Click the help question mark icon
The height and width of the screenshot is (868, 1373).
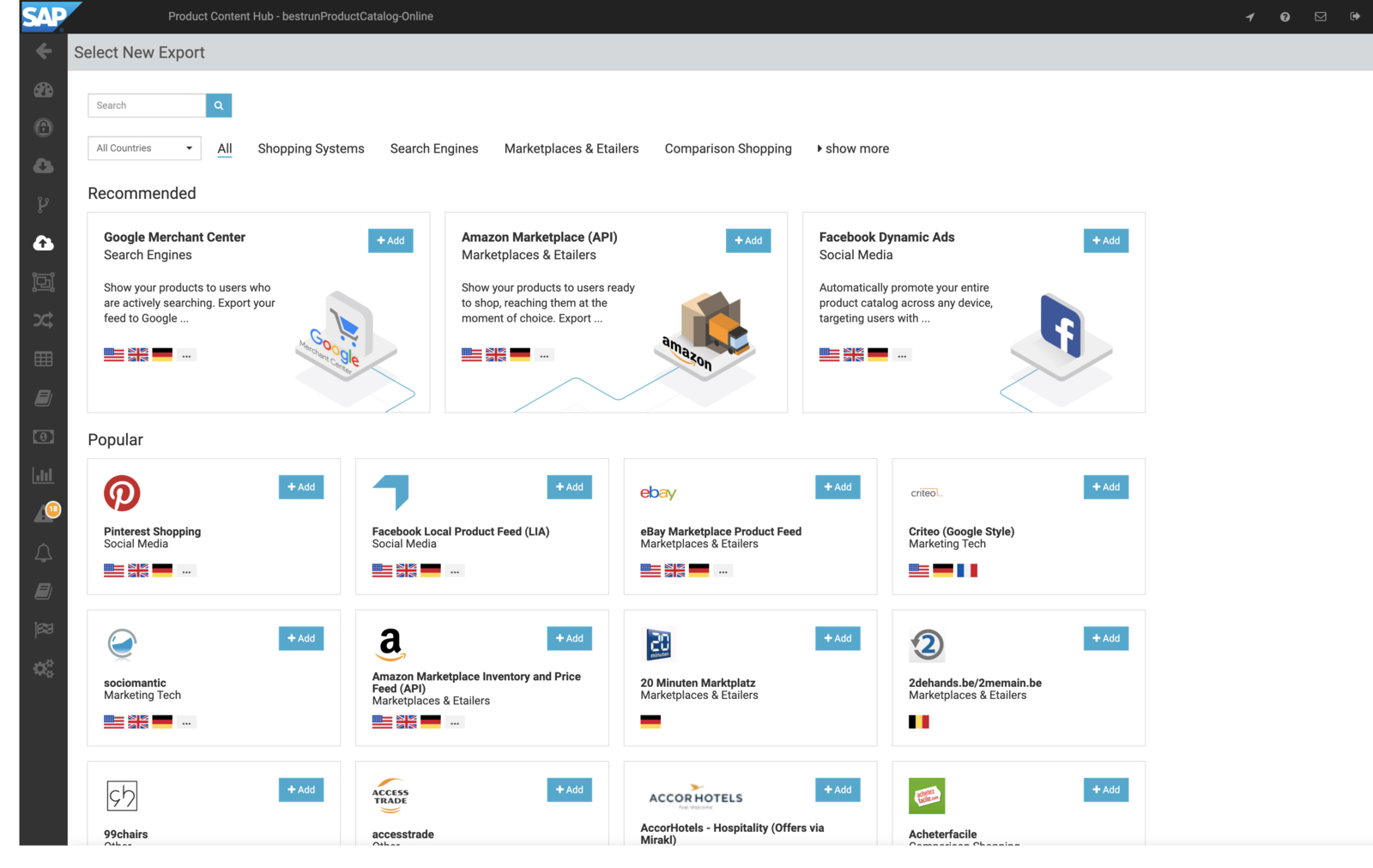[1285, 17]
